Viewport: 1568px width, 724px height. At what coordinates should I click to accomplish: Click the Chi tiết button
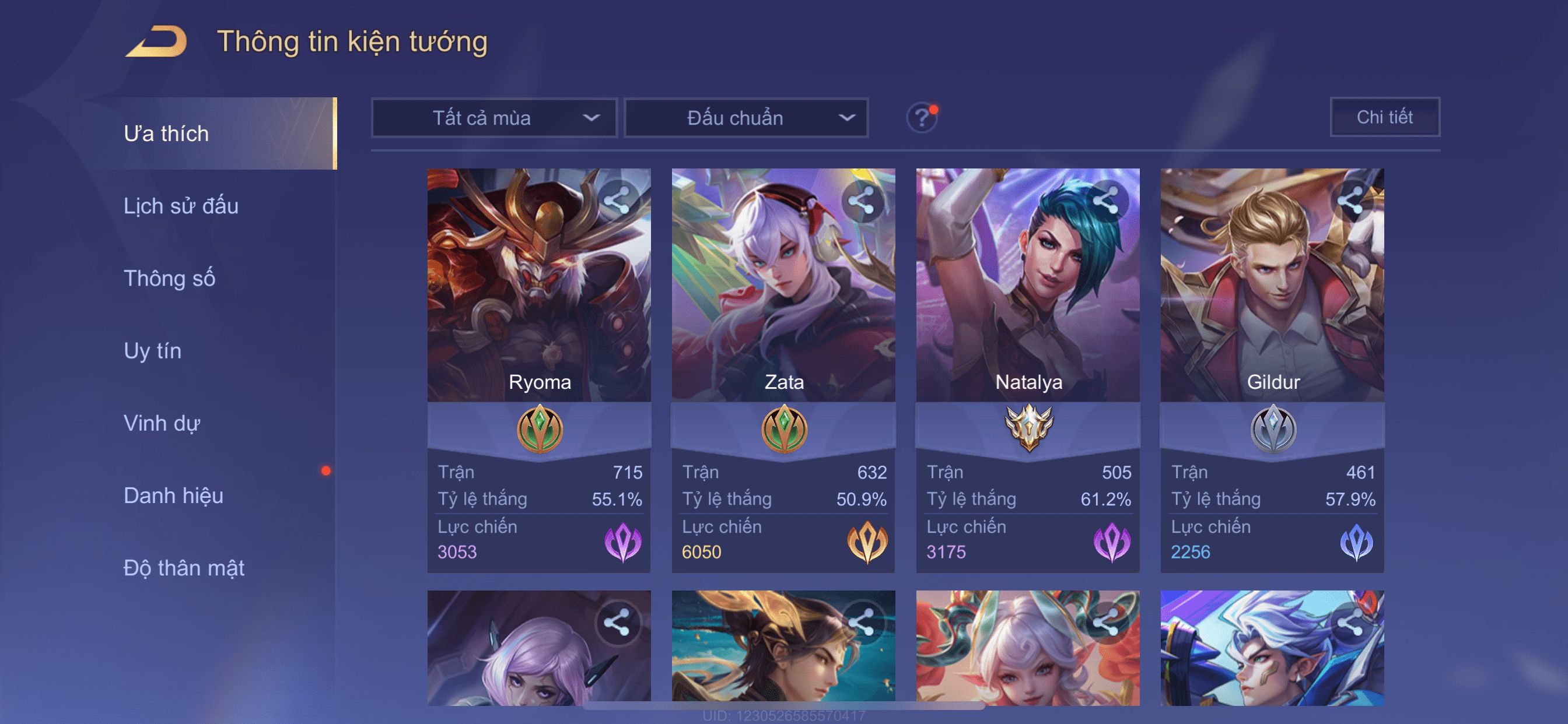[x=1384, y=117]
